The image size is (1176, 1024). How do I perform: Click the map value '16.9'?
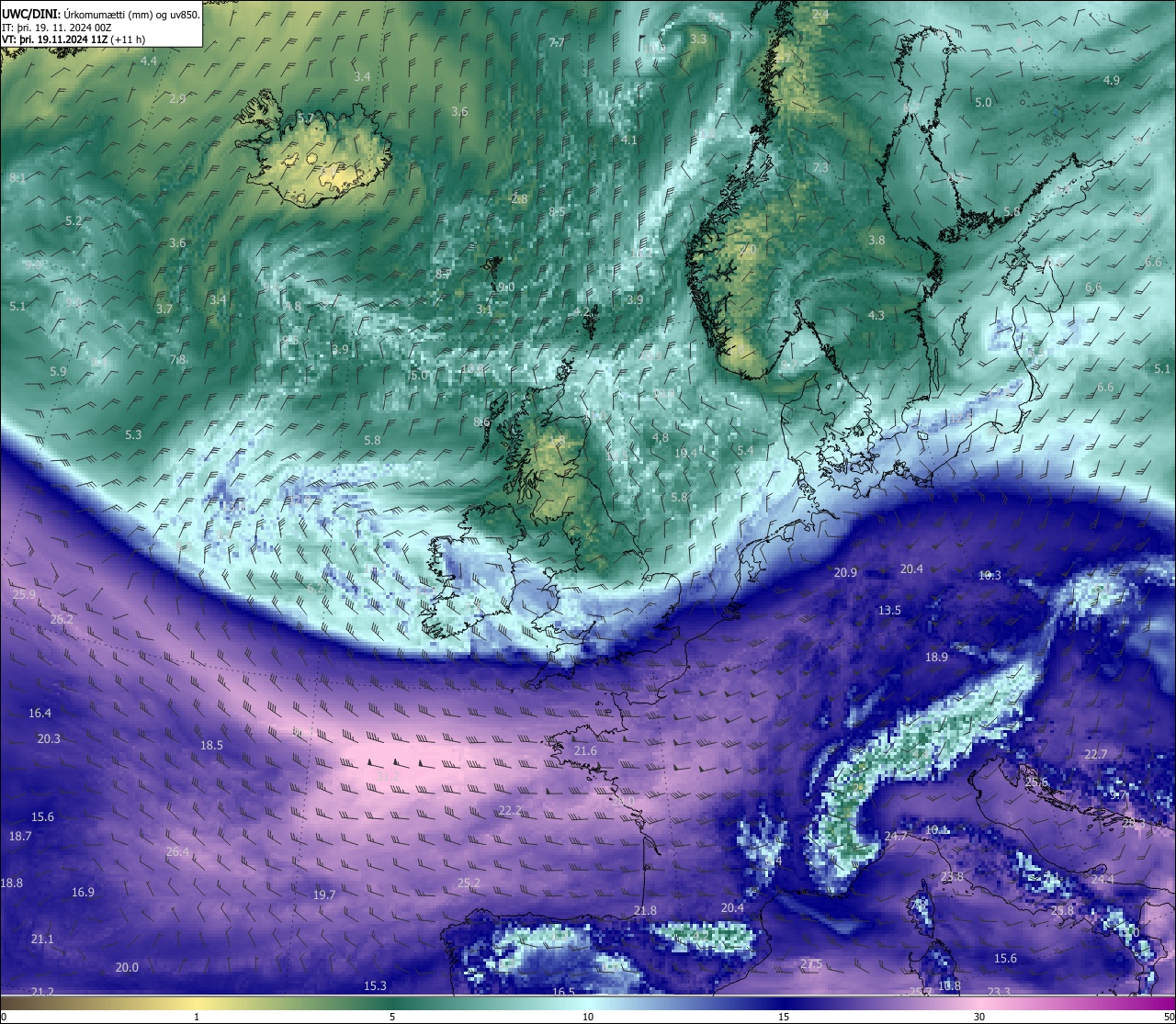pos(83,892)
